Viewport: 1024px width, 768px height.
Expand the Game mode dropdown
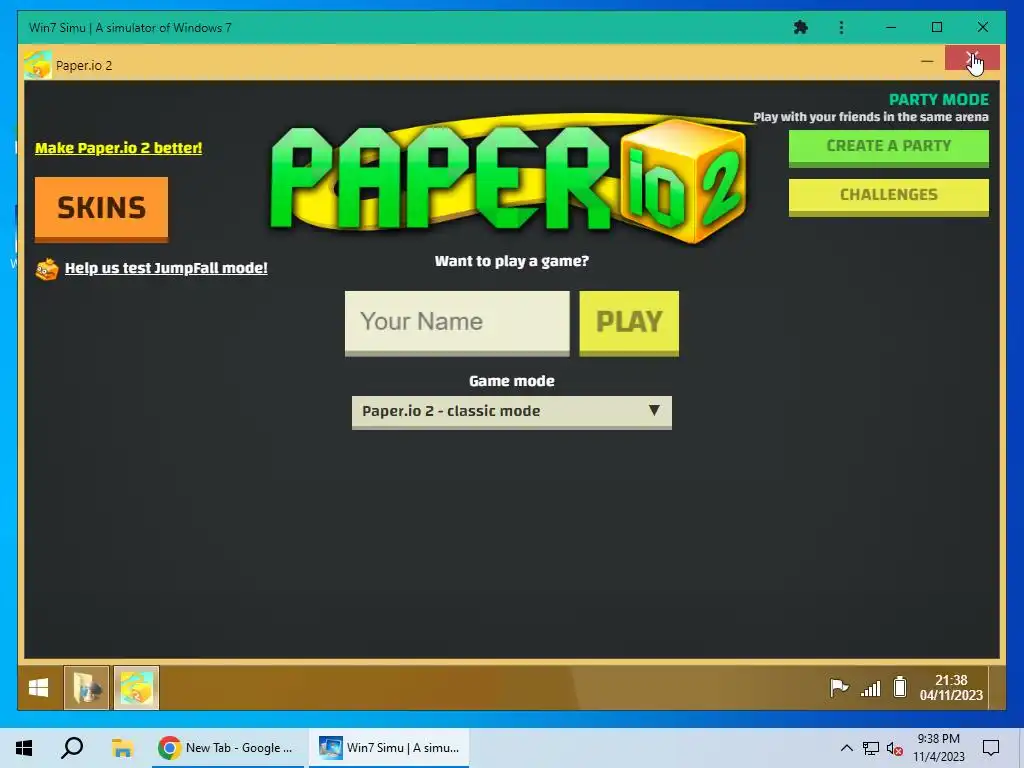[511, 412]
